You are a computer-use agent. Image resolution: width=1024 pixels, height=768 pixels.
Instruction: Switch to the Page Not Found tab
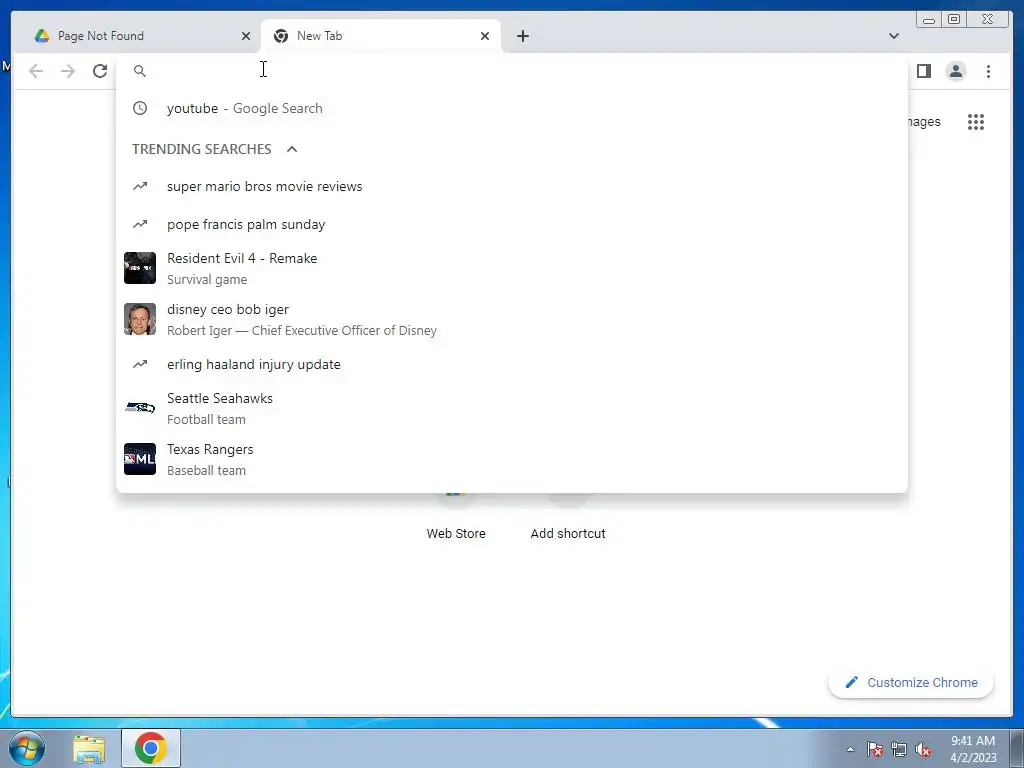(136, 36)
